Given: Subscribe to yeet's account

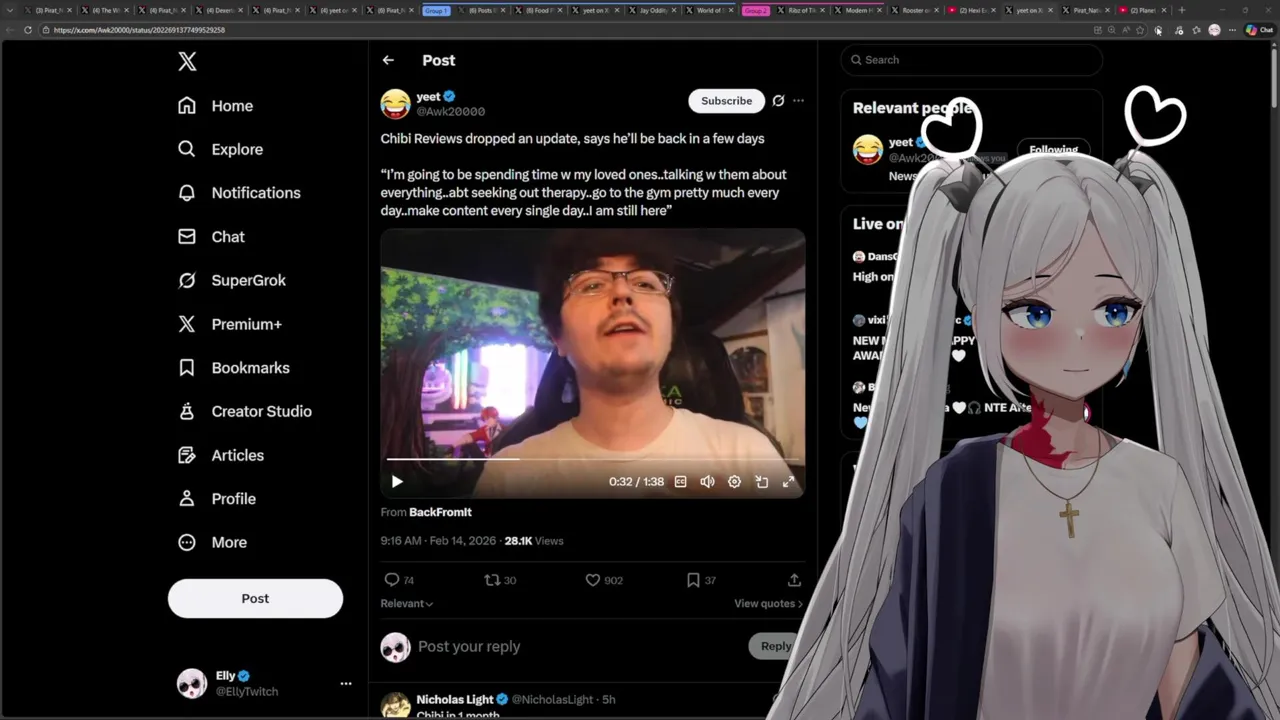Looking at the screenshot, I should click(x=726, y=101).
